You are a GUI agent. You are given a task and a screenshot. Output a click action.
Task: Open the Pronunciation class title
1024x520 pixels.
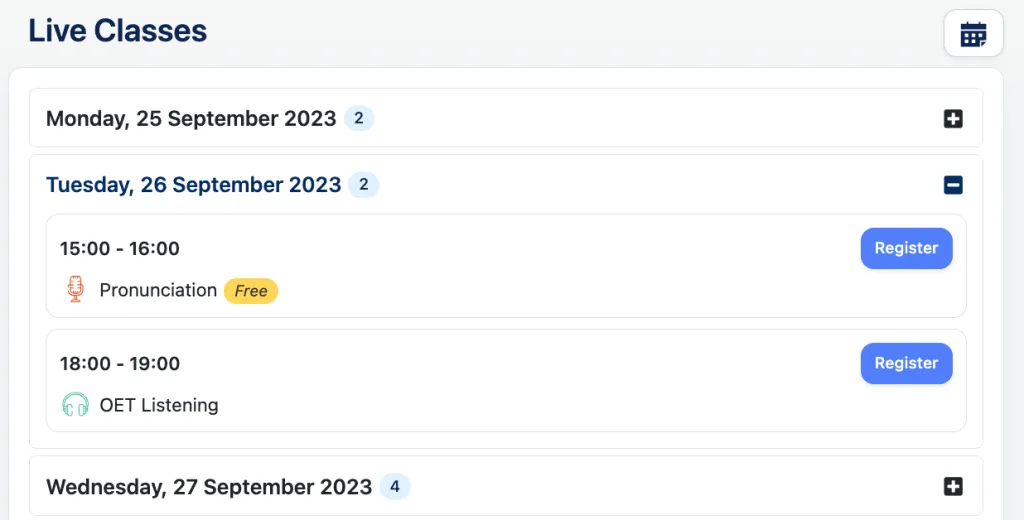coord(158,290)
